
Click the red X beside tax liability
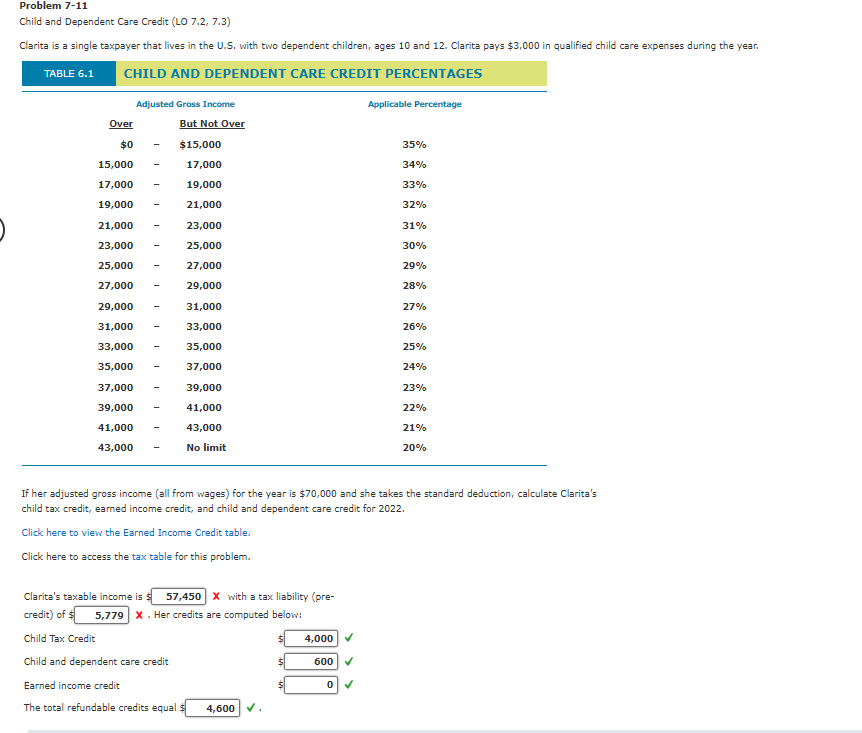tap(139, 615)
